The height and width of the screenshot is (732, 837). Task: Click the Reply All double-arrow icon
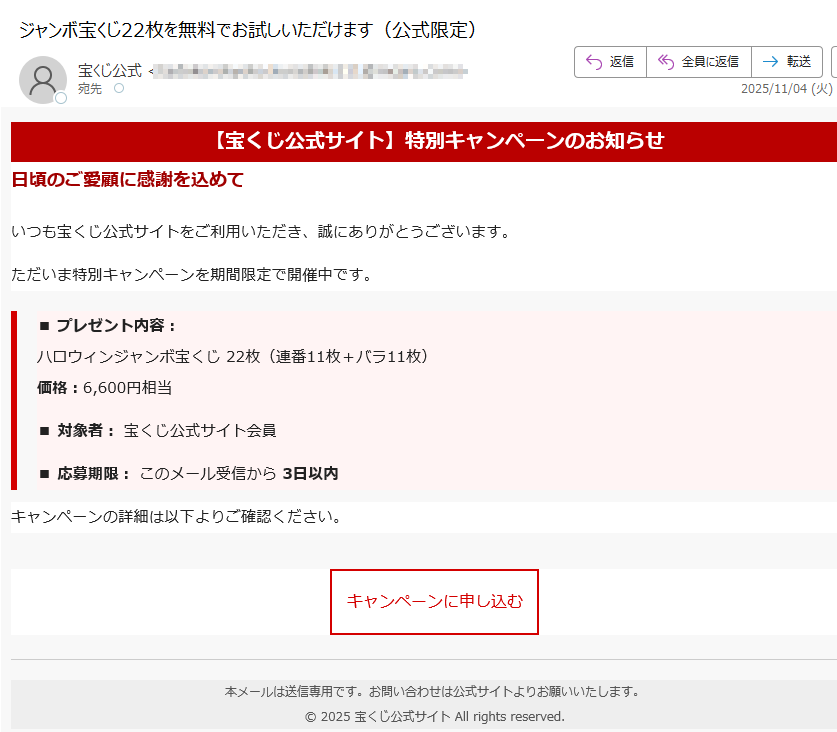667,62
